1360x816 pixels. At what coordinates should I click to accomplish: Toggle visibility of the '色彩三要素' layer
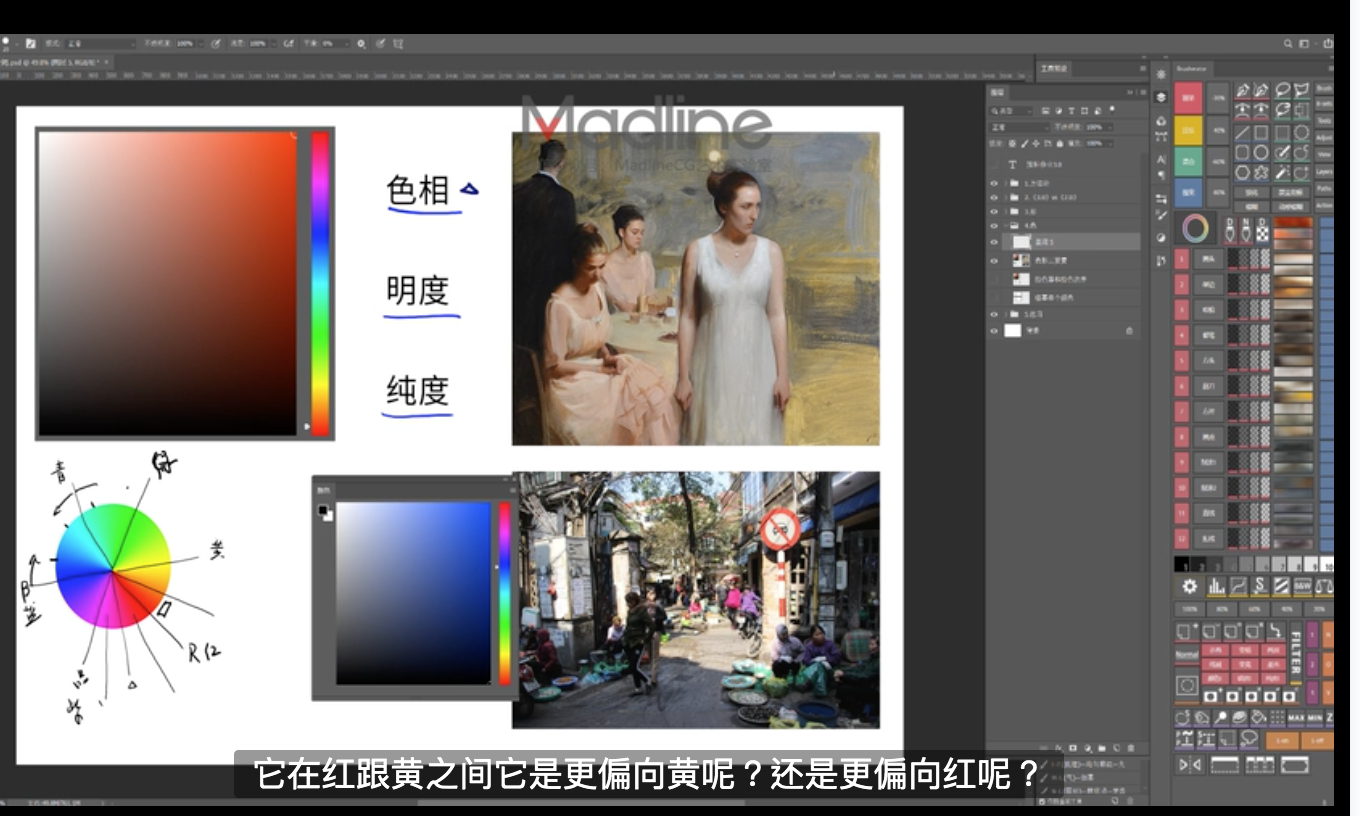point(994,261)
